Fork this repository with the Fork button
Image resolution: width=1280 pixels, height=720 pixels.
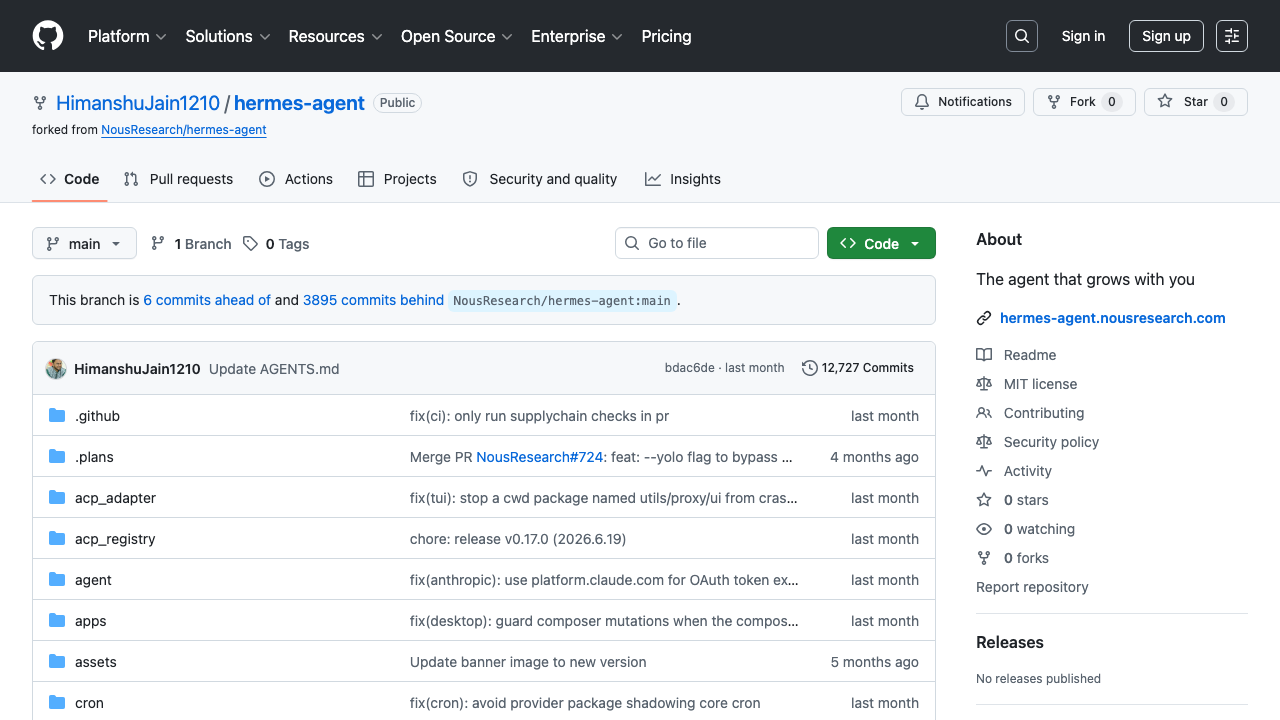[1084, 102]
